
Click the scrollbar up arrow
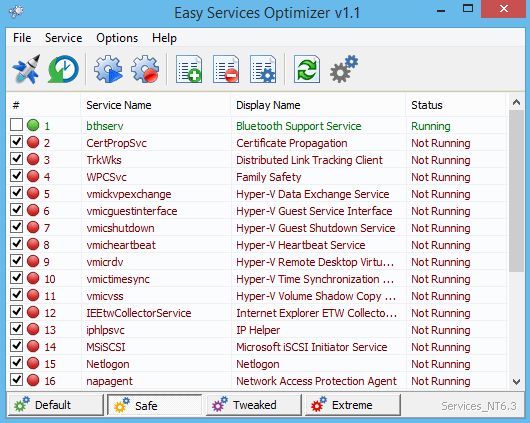coord(516,102)
